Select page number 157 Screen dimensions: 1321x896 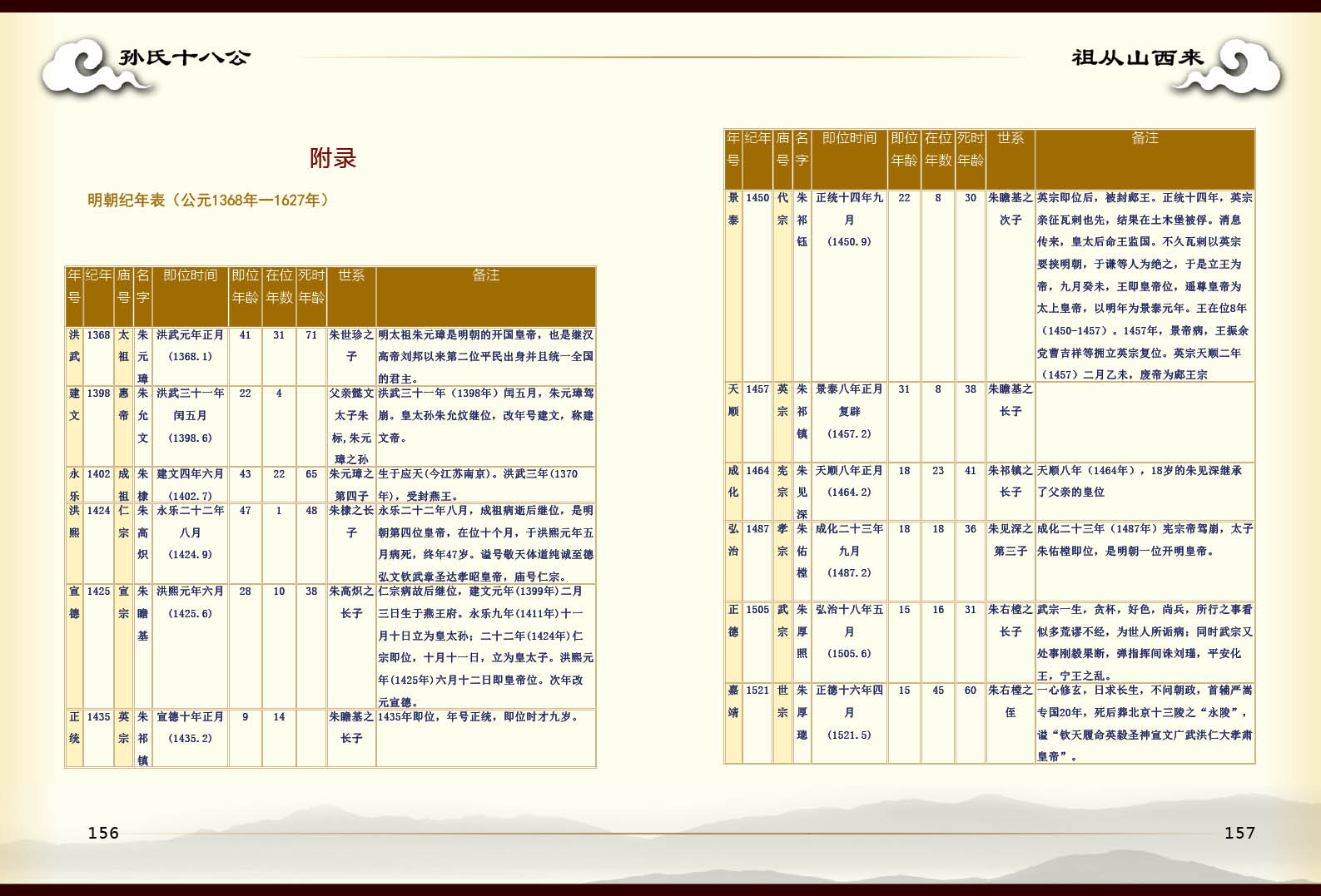coord(1239,833)
